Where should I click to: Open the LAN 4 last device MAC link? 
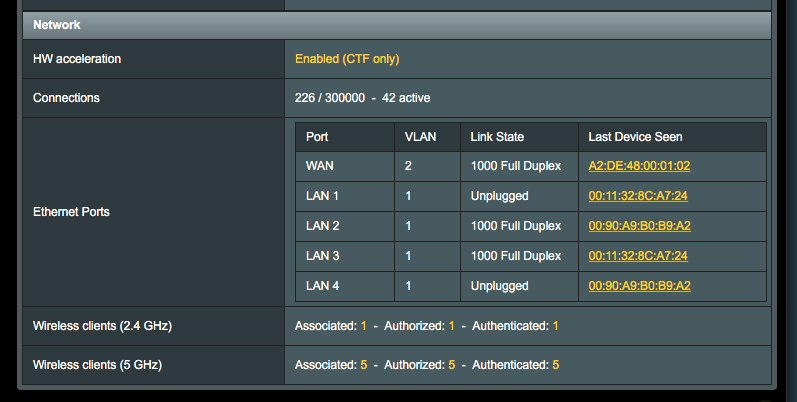point(639,286)
